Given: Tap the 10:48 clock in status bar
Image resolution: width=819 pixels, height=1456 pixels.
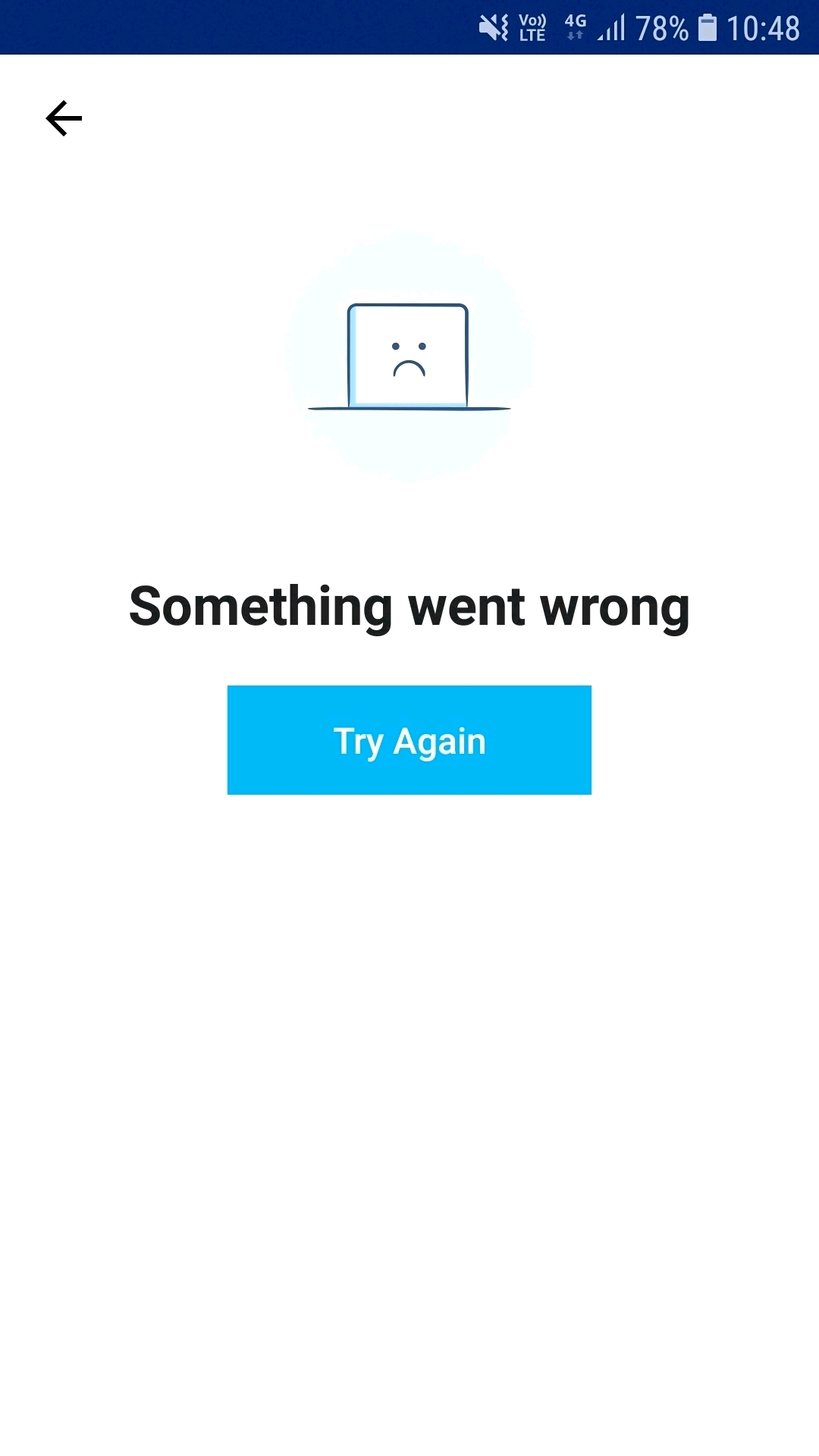Looking at the screenshot, I should [763, 29].
